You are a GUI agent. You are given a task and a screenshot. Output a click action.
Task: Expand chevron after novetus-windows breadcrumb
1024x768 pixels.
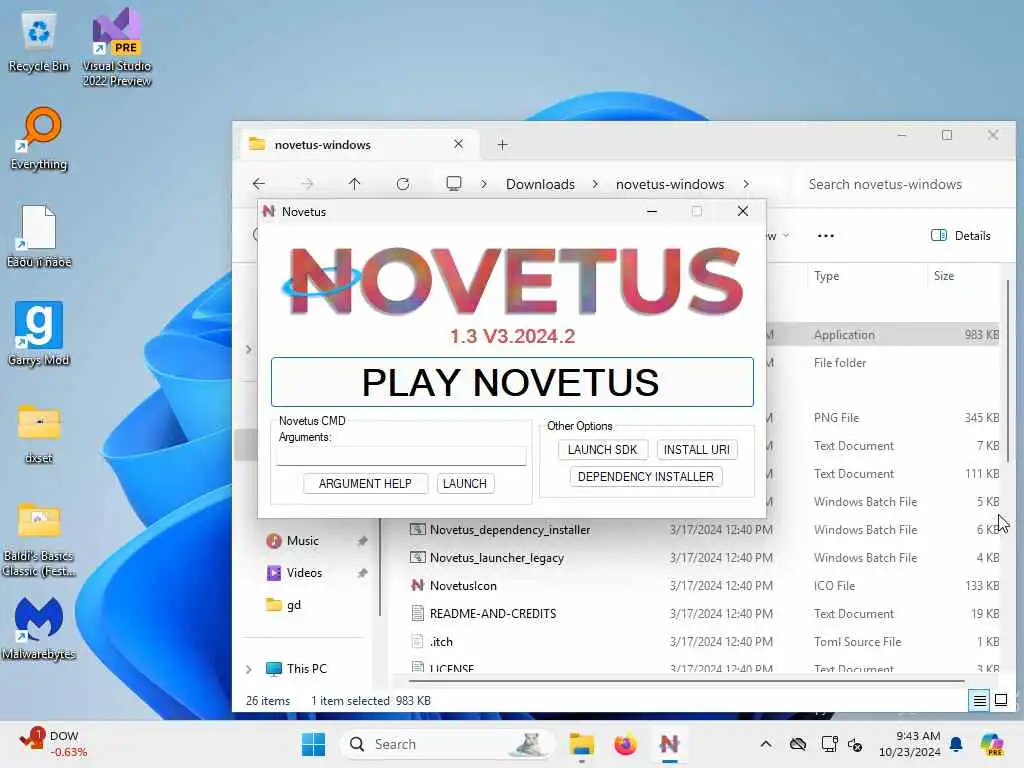point(746,184)
